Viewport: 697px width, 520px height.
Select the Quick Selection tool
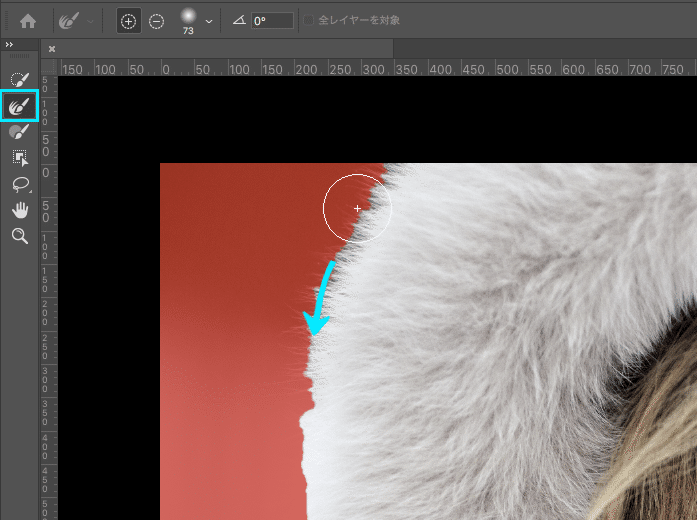(x=20, y=80)
